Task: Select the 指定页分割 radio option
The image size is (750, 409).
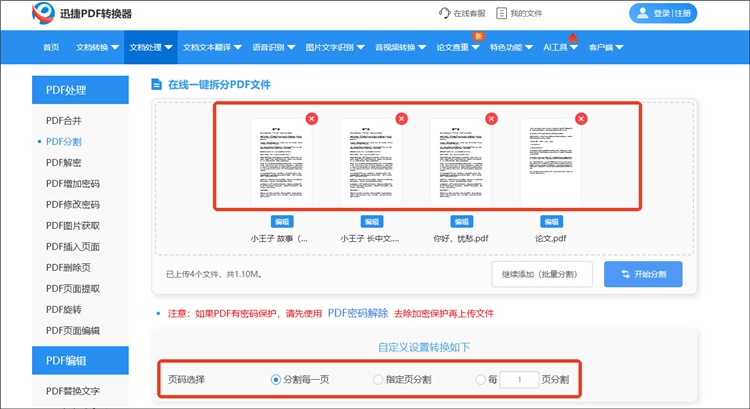Action: (x=378, y=380)
